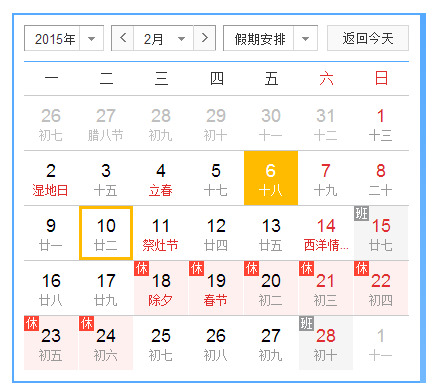Choose February 4 立春

click(161, 178)
